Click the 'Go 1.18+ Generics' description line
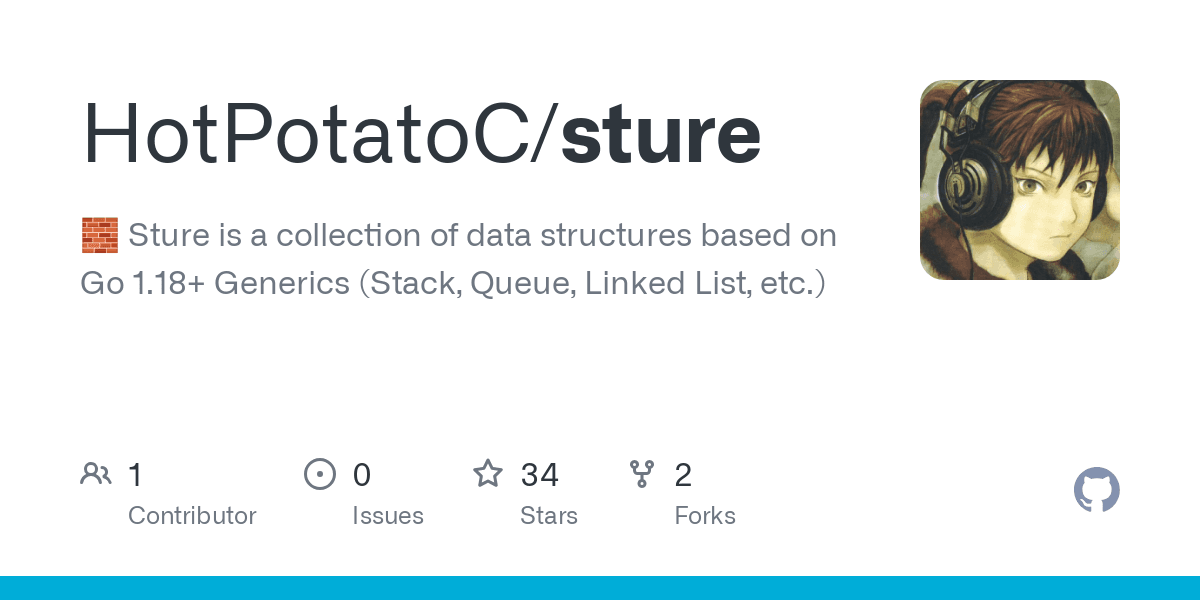1200x600 pixels. tap(453, 284)
